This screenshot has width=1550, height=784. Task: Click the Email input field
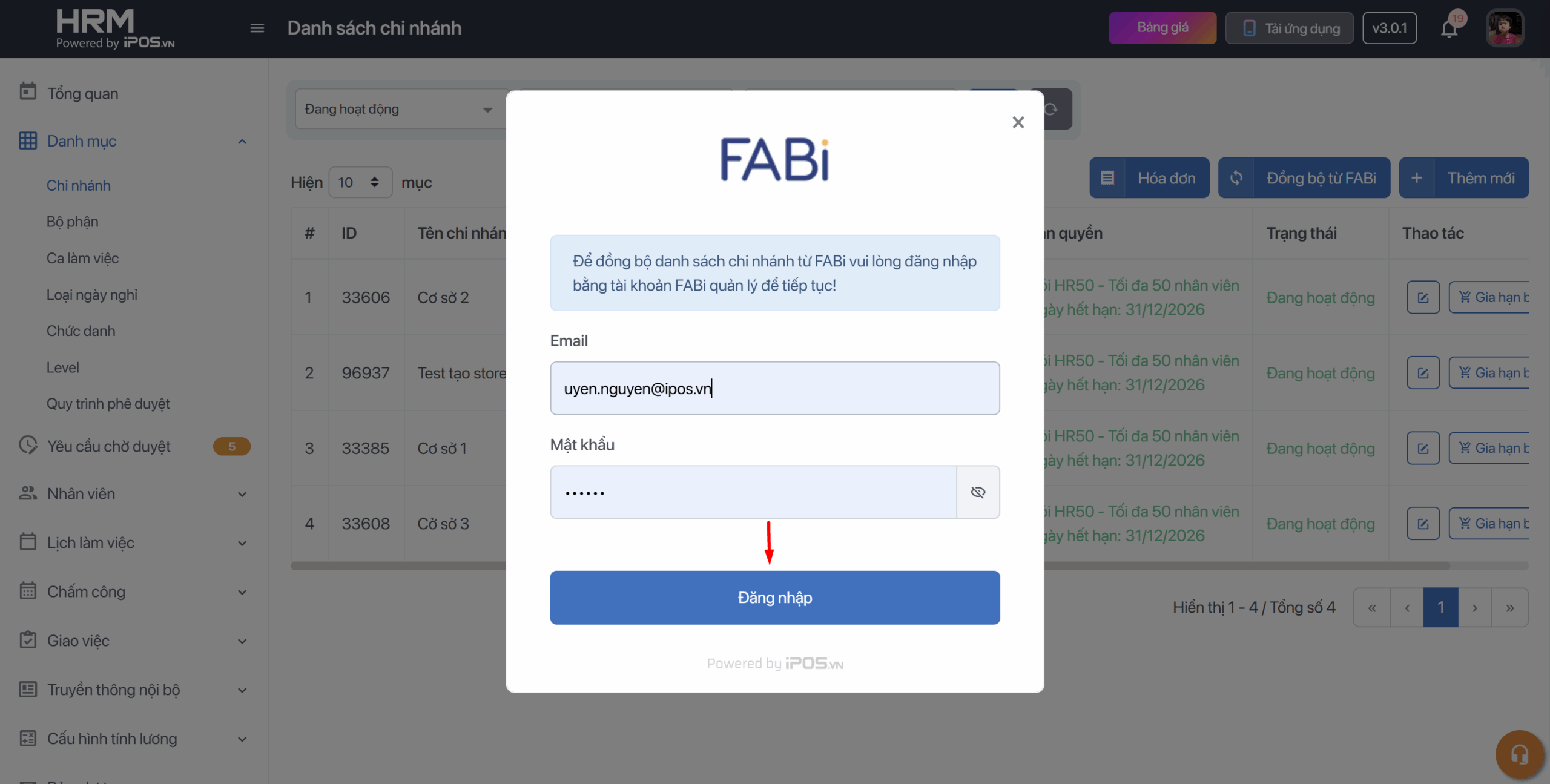coord(774,388)
